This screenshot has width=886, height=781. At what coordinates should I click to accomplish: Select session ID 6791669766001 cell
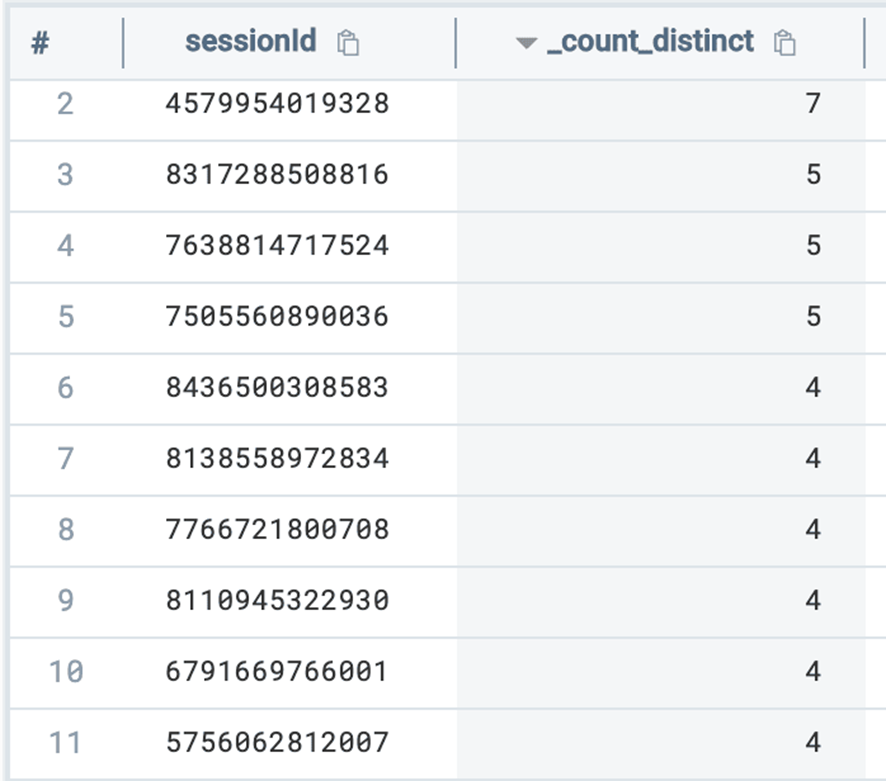[x=277, y=672]
